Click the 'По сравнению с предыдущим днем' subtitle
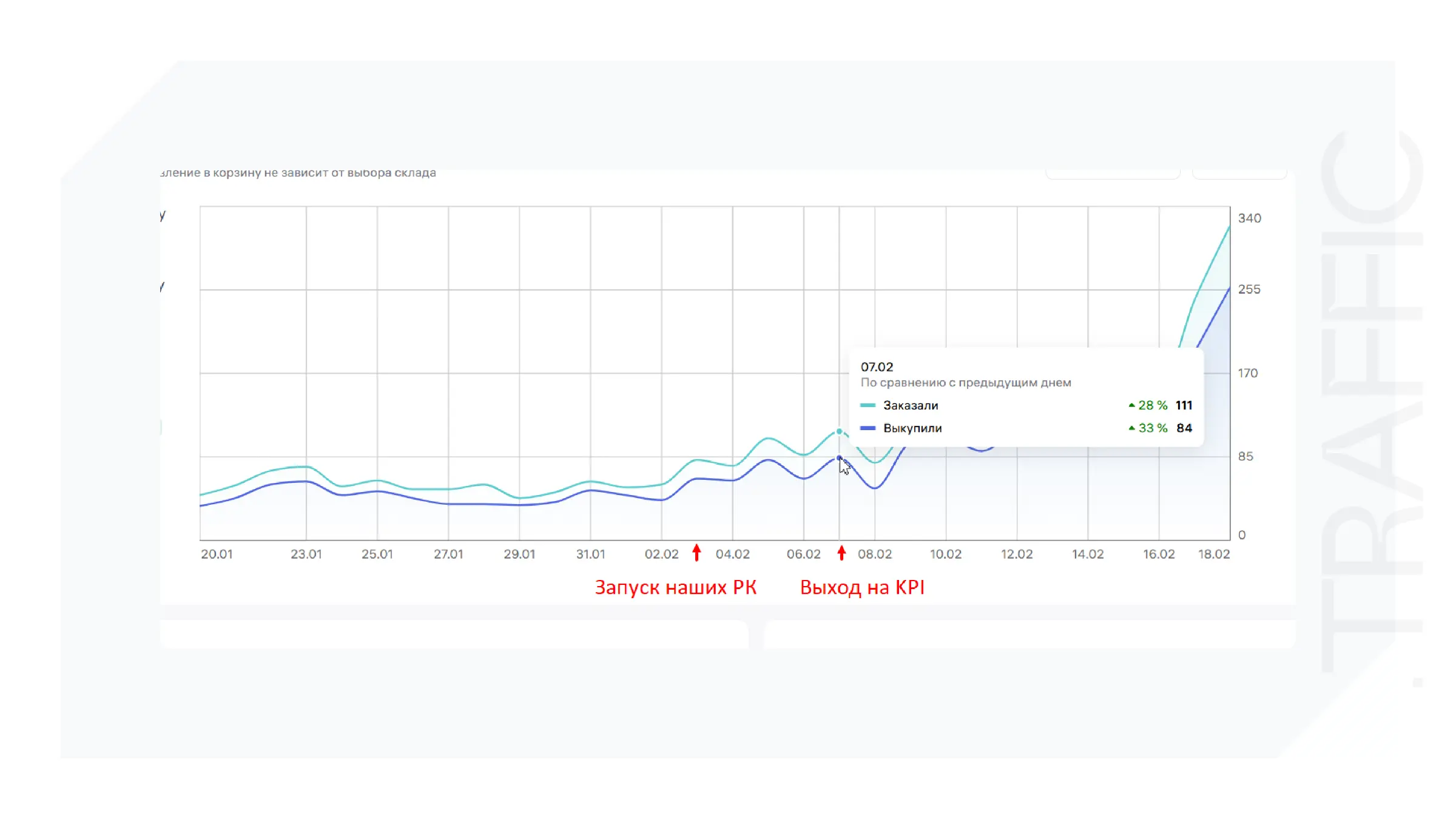This screenshot has width=1456, height=819. (x=965, y=383)
